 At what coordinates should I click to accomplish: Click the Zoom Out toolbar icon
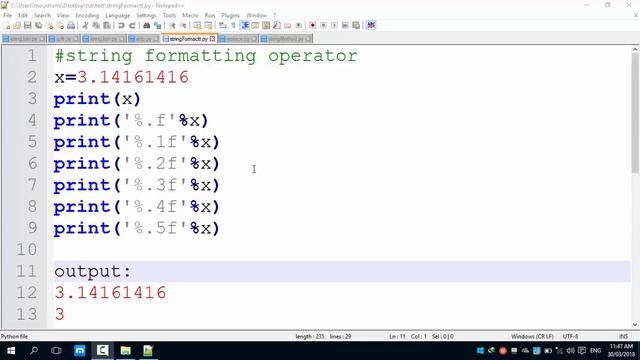click(183, 25)
